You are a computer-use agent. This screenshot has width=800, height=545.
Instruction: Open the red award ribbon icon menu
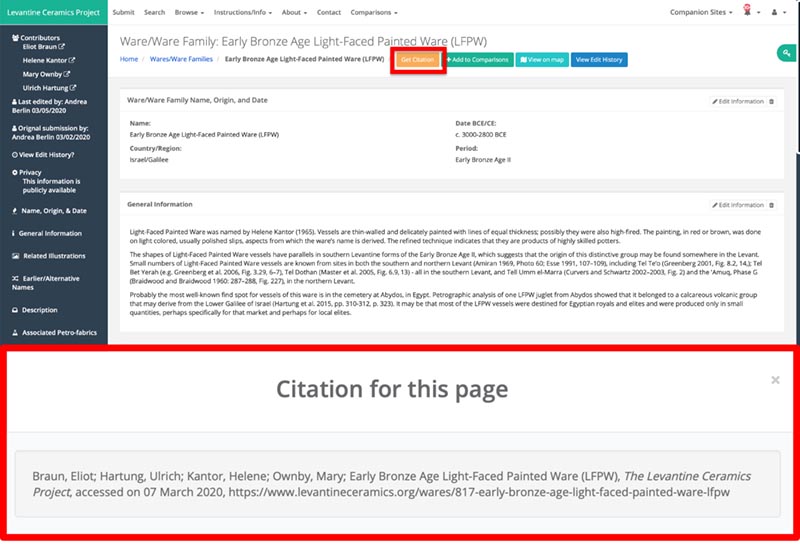(751, 11)
